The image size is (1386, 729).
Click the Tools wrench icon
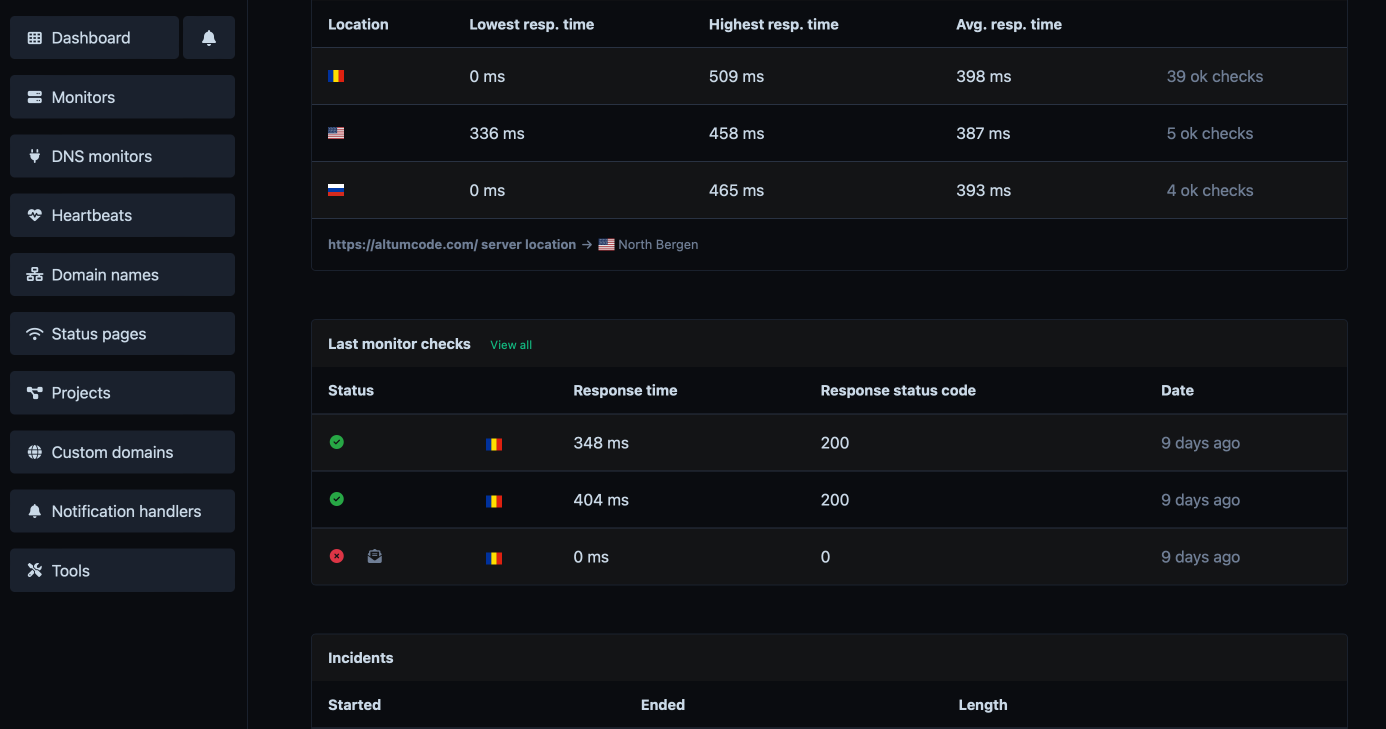[35, 571]
